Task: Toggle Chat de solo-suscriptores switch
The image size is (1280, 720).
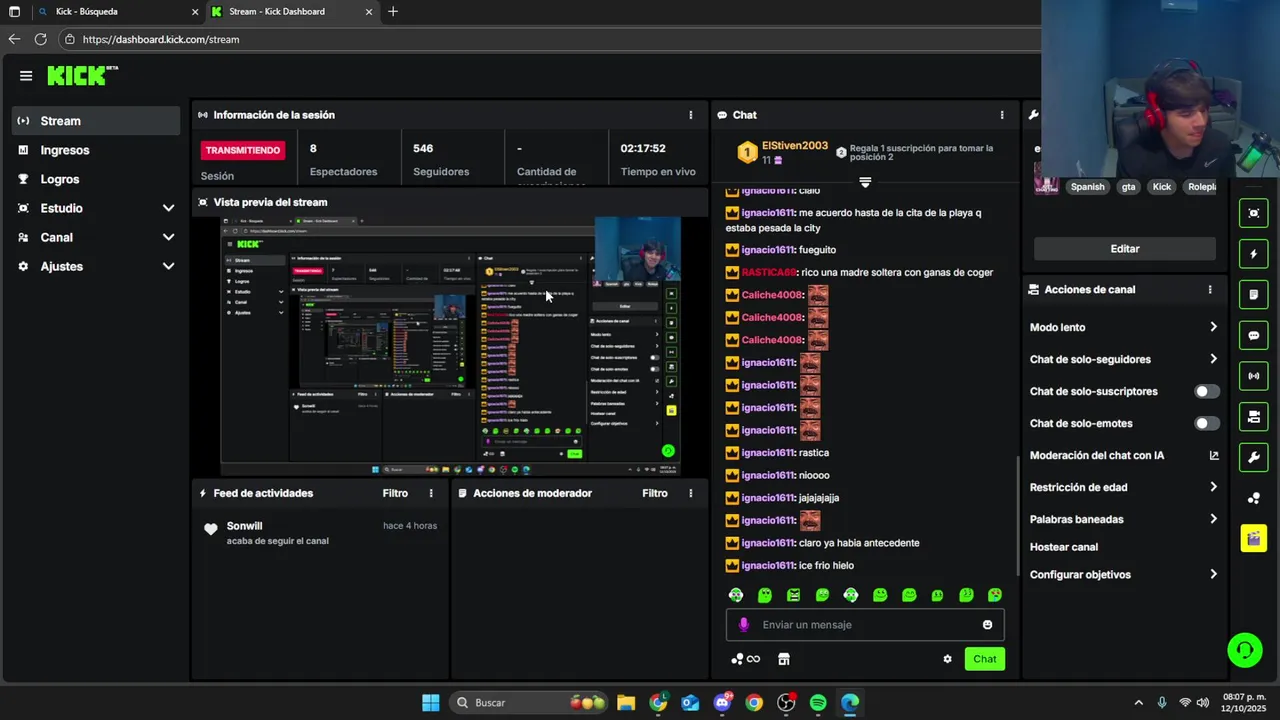Action: pos(1207,392)
